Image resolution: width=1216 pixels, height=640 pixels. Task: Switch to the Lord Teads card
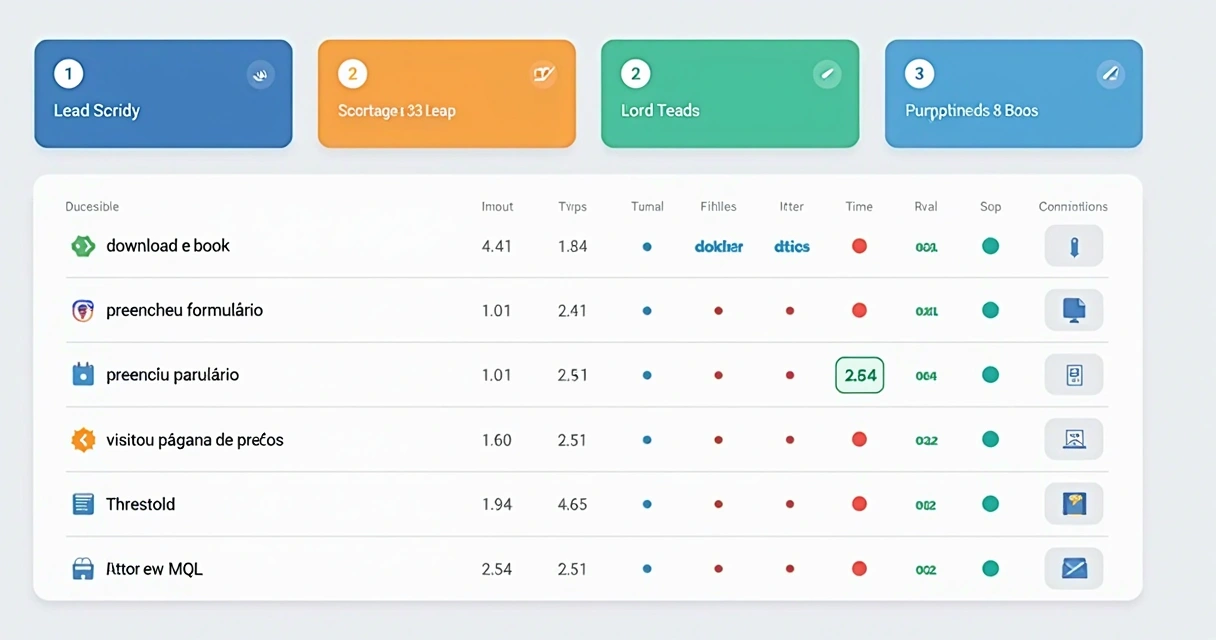pos(729,93)
